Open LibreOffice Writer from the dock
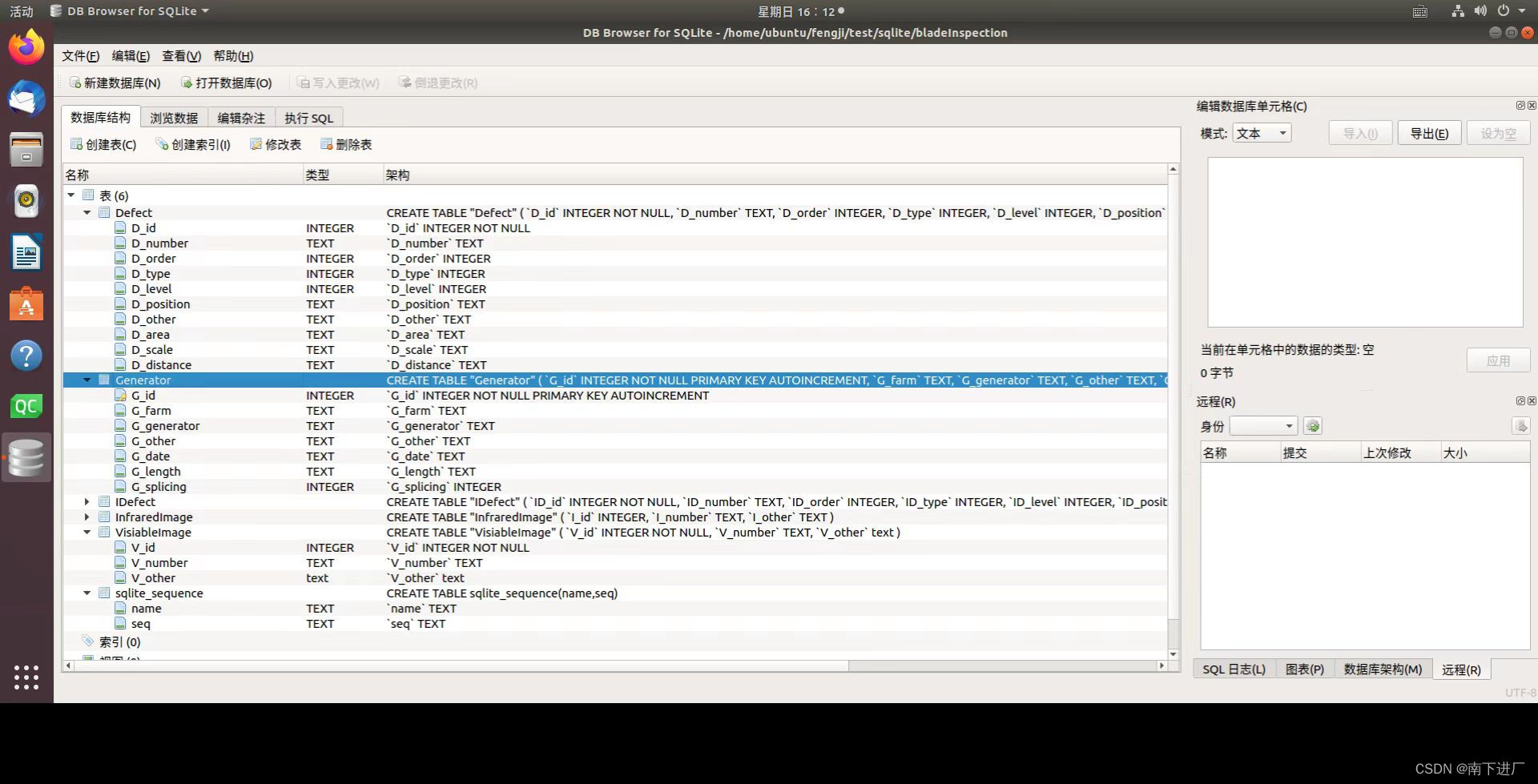 click(26, 253)
